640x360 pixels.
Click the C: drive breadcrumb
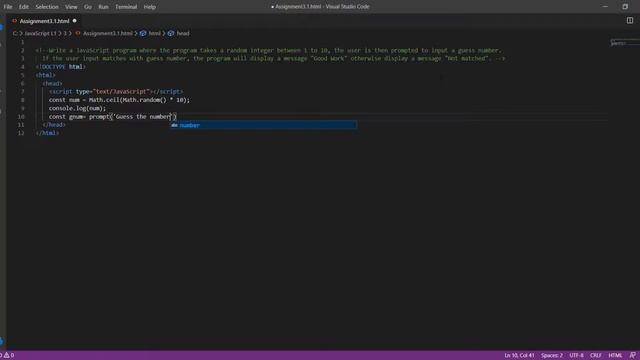(x=15, y=33)
